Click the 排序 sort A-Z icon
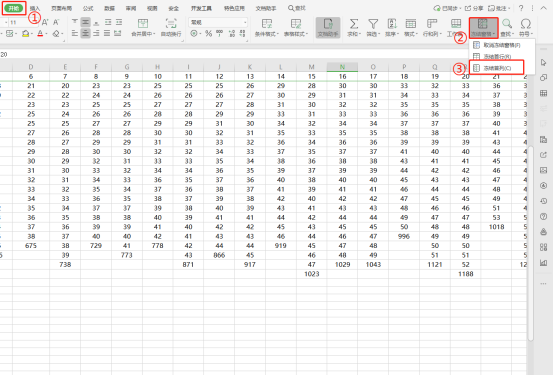The width and height of the screenshot is (554, 376). (392, 24)
